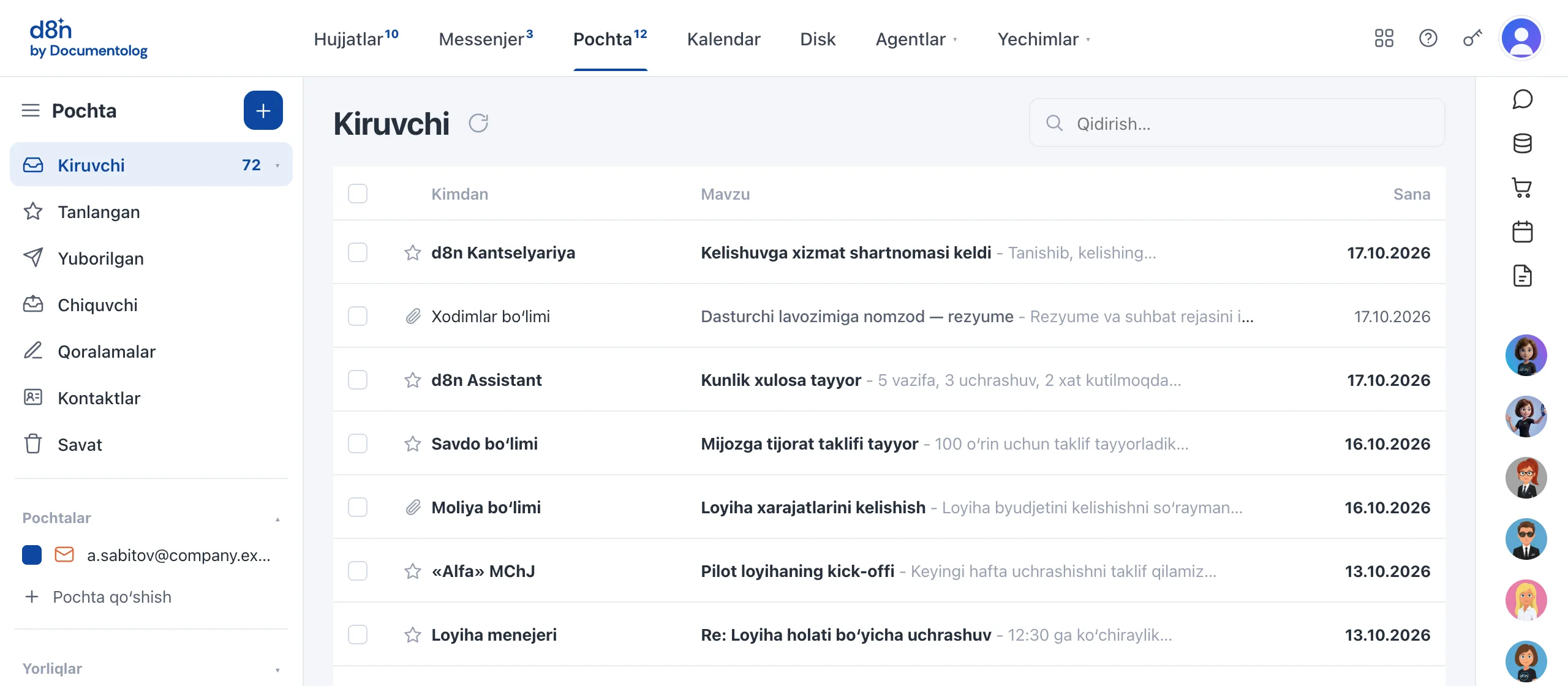Viewport: 1568px width, 686px height.
Task: Open the document icon in right panel
Action: pyautogui.click(x=1522, y=276)
